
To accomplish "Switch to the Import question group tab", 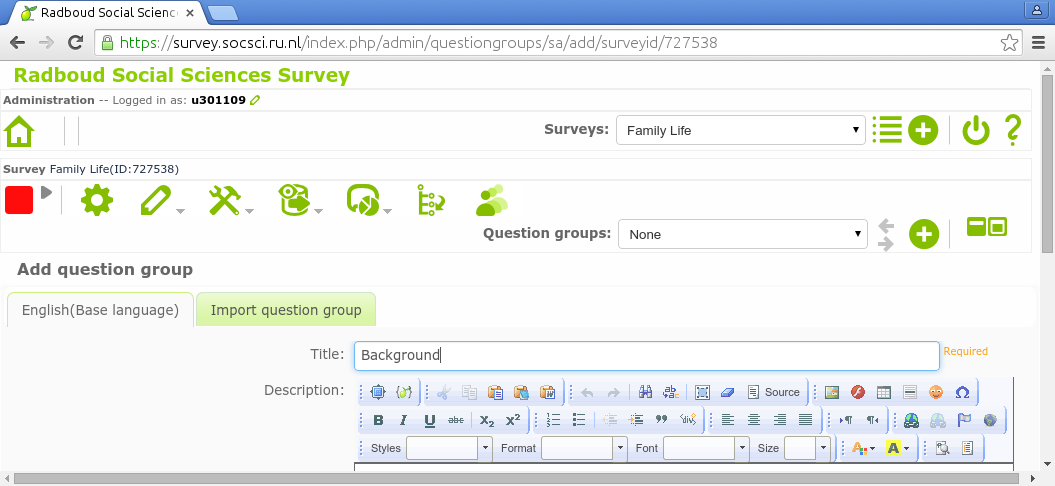I will coord(286,310).
